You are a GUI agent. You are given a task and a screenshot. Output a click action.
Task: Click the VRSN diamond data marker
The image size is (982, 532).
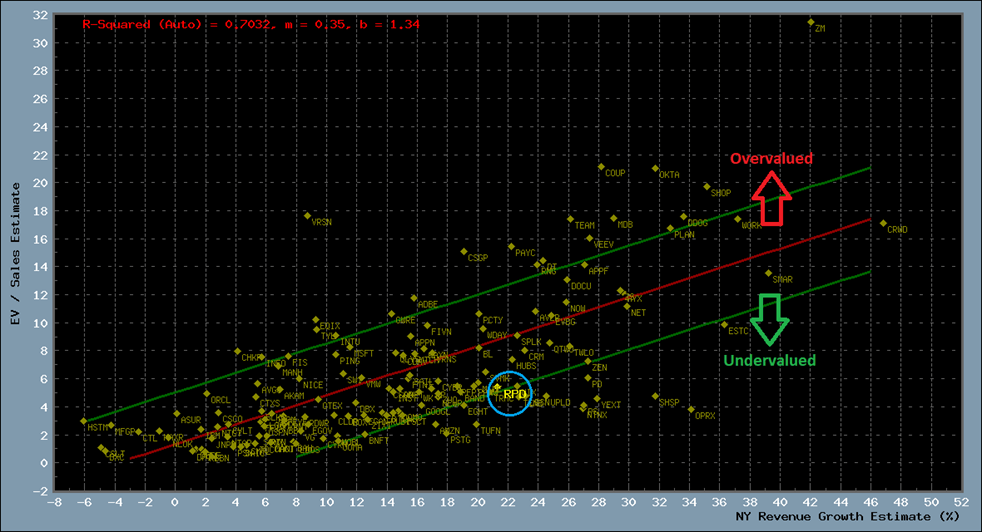308,216
